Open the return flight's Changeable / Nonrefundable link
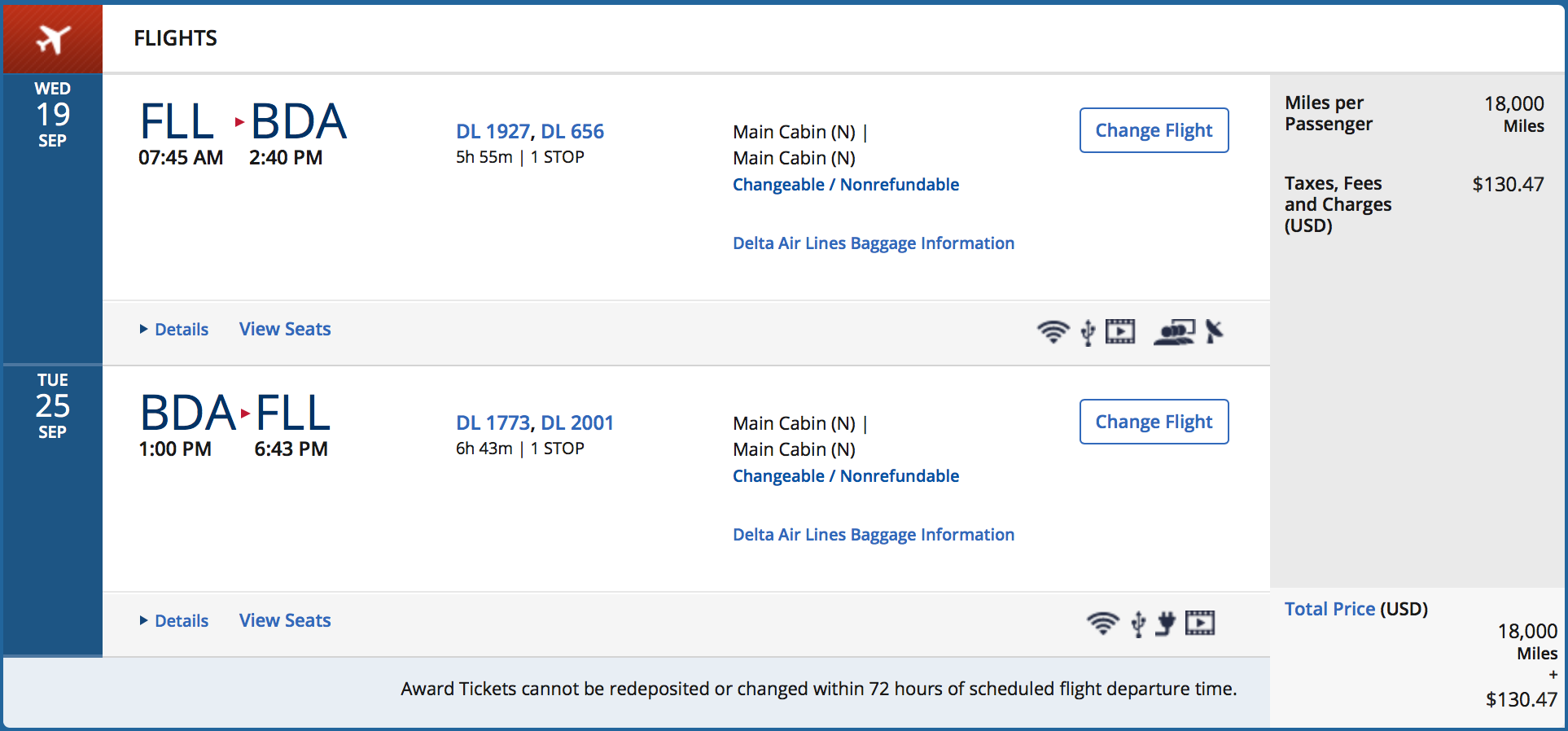1568x731 pixels. tap(846, 476)
